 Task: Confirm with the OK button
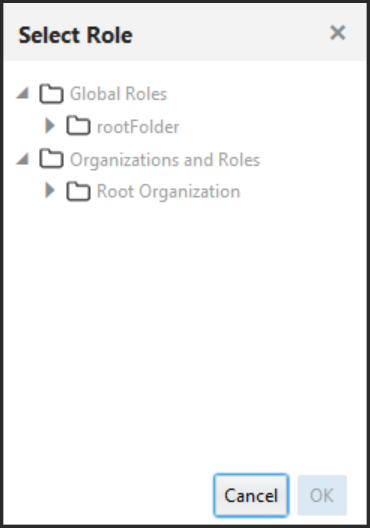click(x=322, y=495)
